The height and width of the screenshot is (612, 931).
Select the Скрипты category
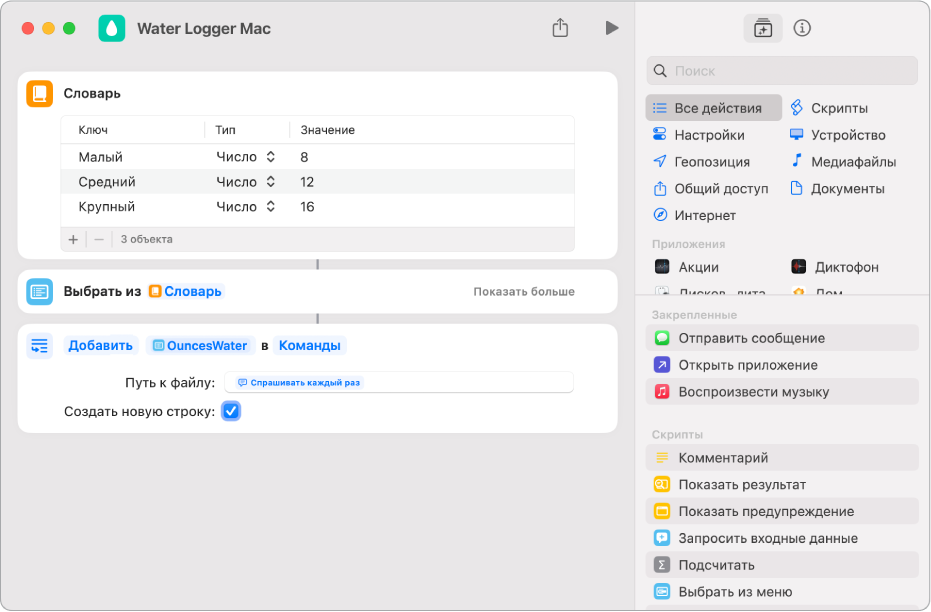tap(829, 108)
